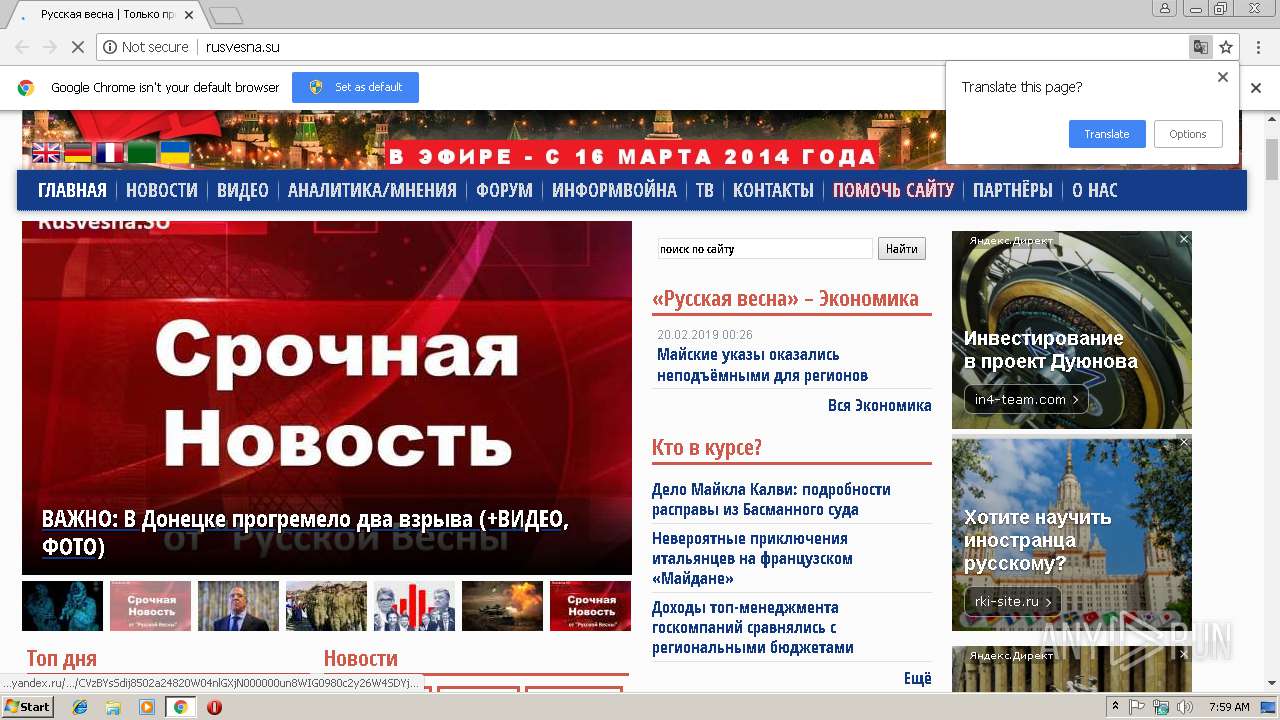This screenshot has width=1280, height=720.
Task: Click the volume icon in system tray
Action: pos(1185,707)
